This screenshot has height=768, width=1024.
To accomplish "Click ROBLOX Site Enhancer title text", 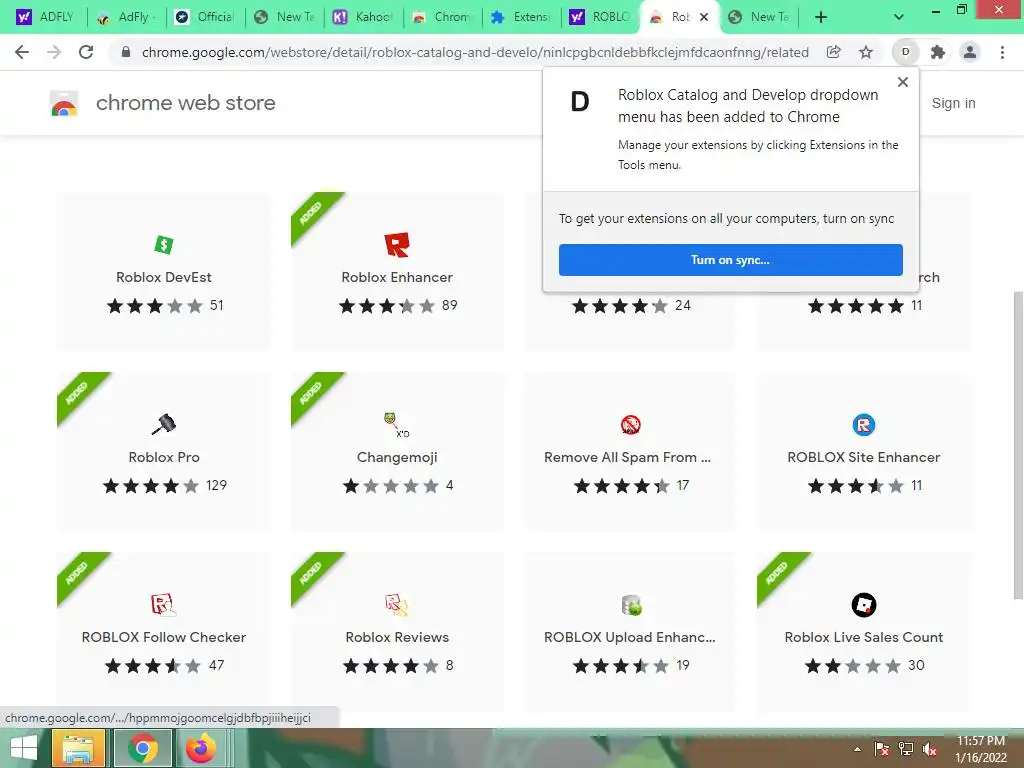I will pos(863,457).
